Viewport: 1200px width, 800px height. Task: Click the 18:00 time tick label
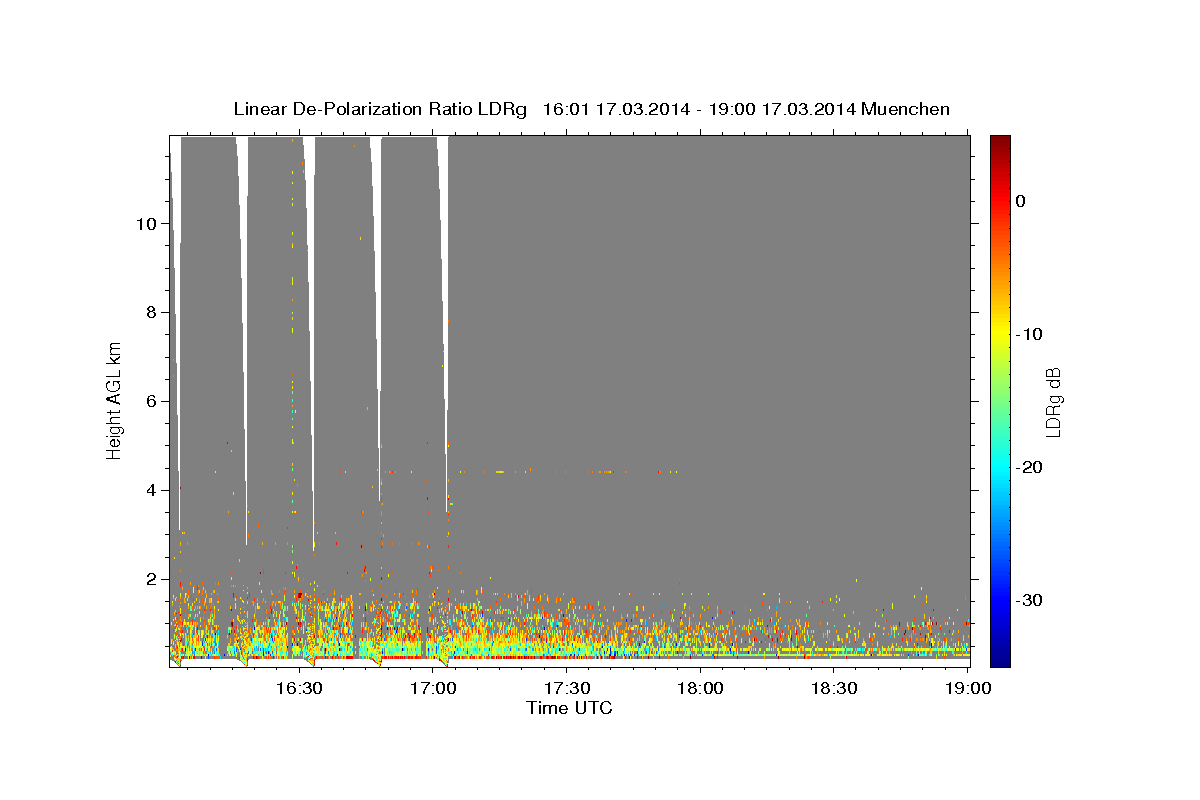click(x=701, y=688)
